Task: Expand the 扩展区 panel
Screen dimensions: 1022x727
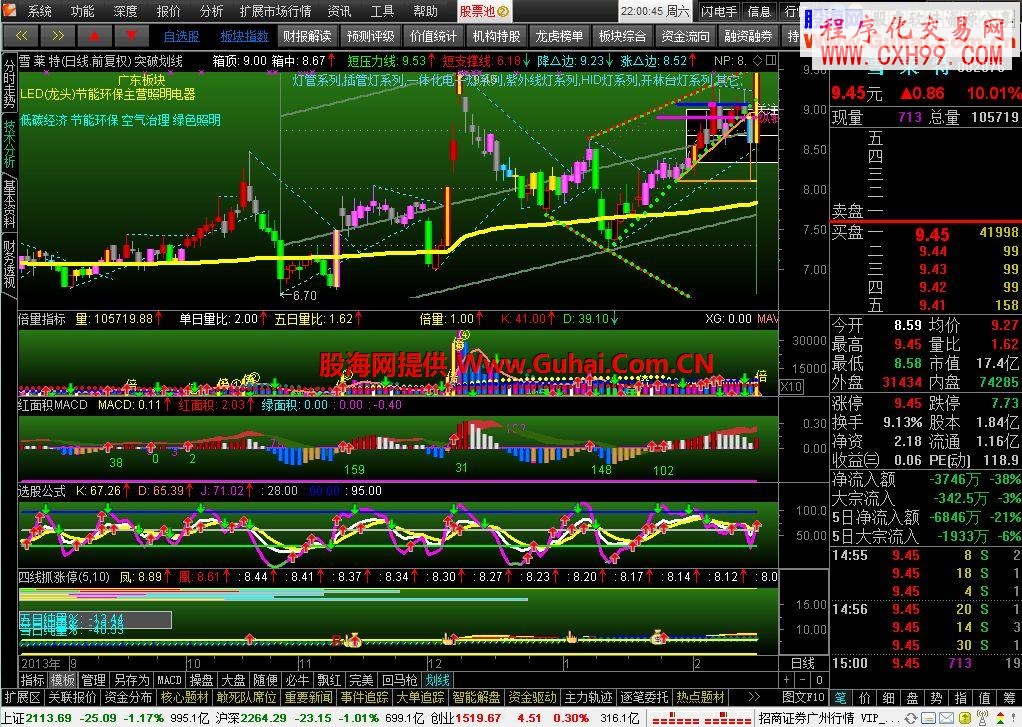Action: 22,696
